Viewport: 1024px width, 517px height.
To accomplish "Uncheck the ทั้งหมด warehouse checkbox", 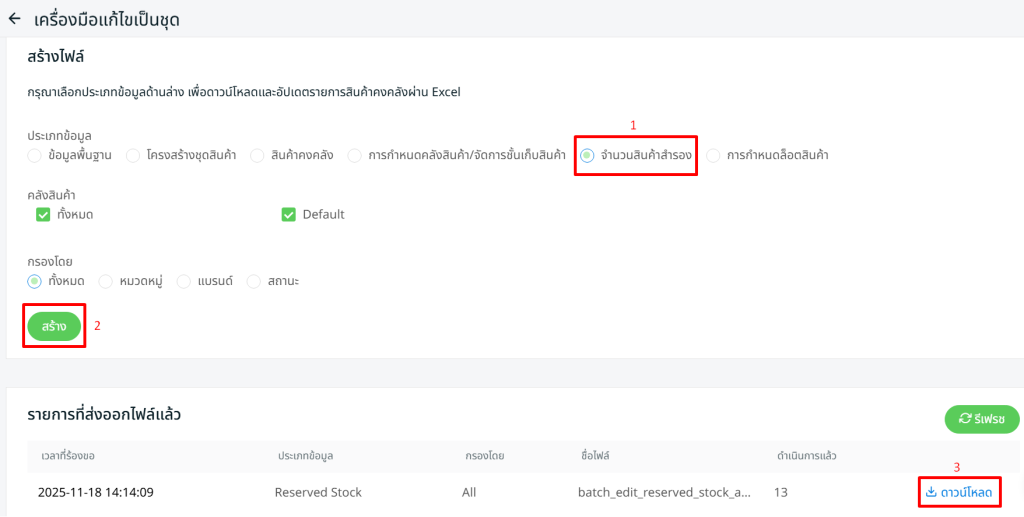I will (x=43, y=214).
